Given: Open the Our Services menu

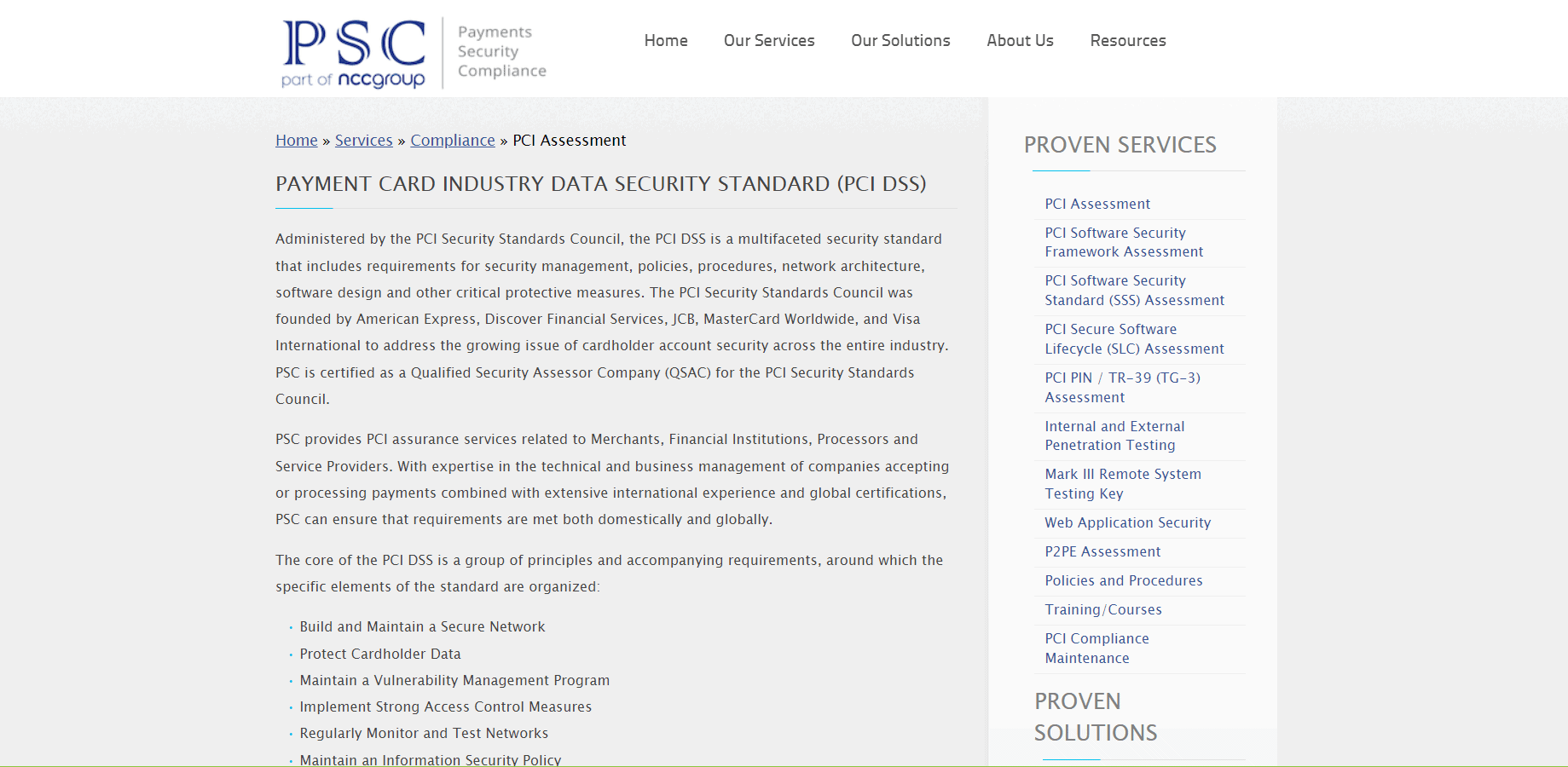Looking at the screenshot, I should [x=768, y=40].
